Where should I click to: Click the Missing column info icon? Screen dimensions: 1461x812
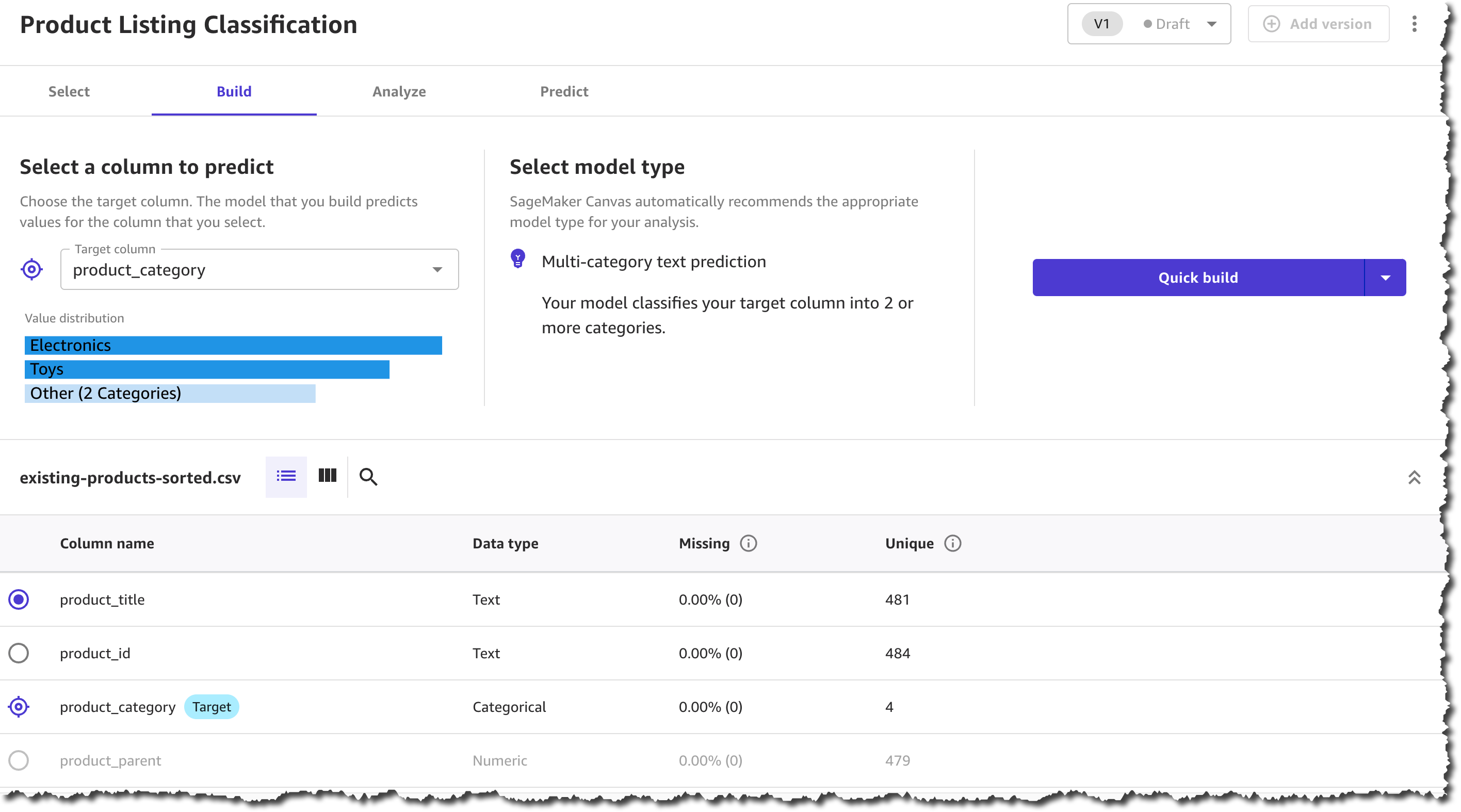coord(748,543)
